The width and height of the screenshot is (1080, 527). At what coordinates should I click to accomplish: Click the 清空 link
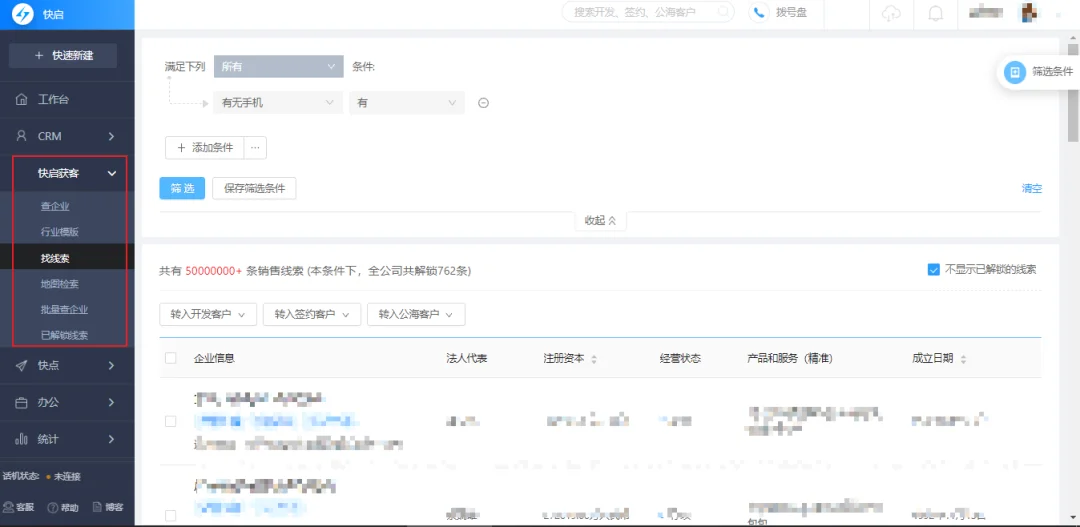[1032, 189]
